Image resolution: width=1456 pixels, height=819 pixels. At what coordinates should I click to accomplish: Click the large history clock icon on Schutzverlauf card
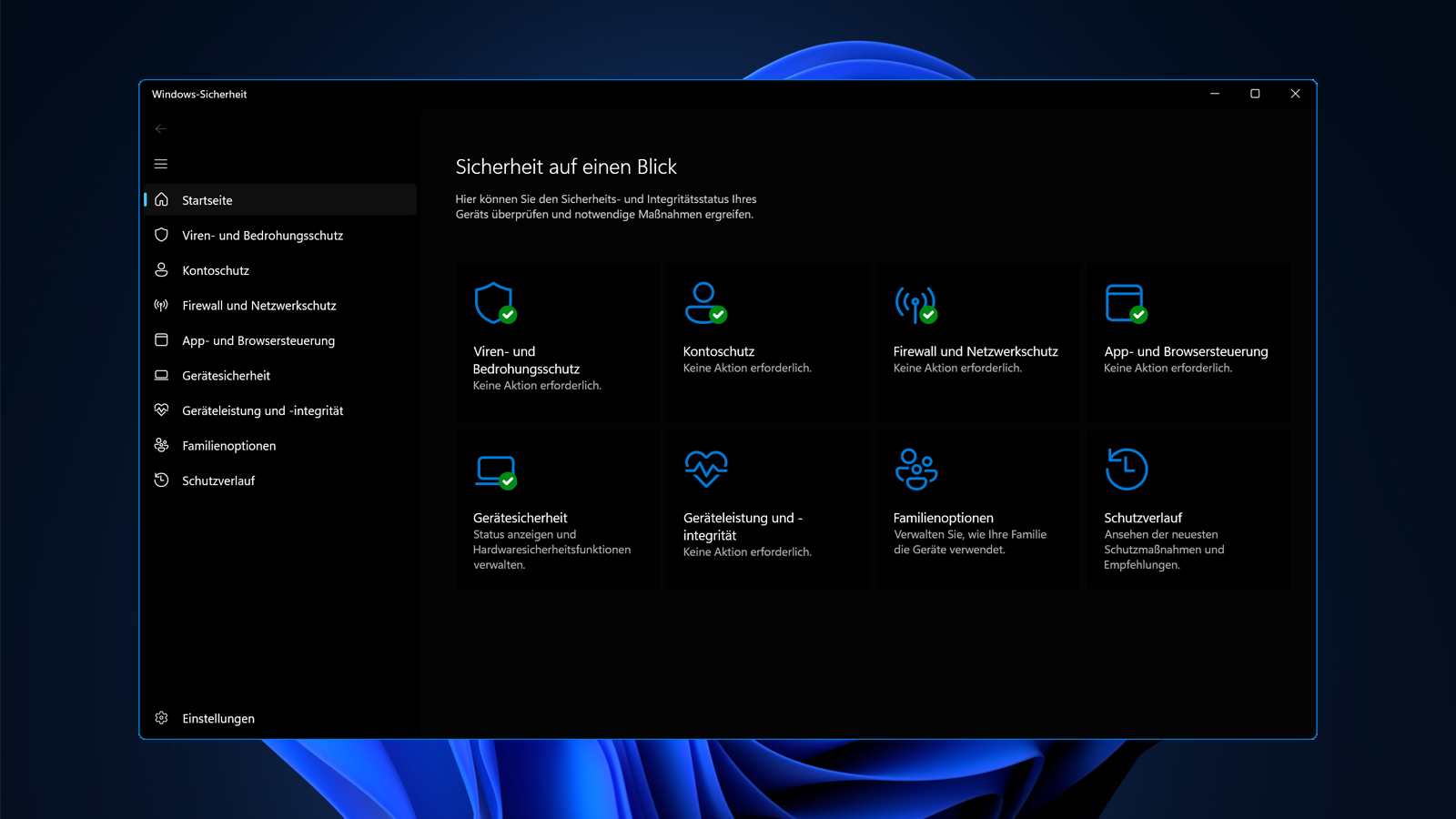click(x=1127, y=469)
